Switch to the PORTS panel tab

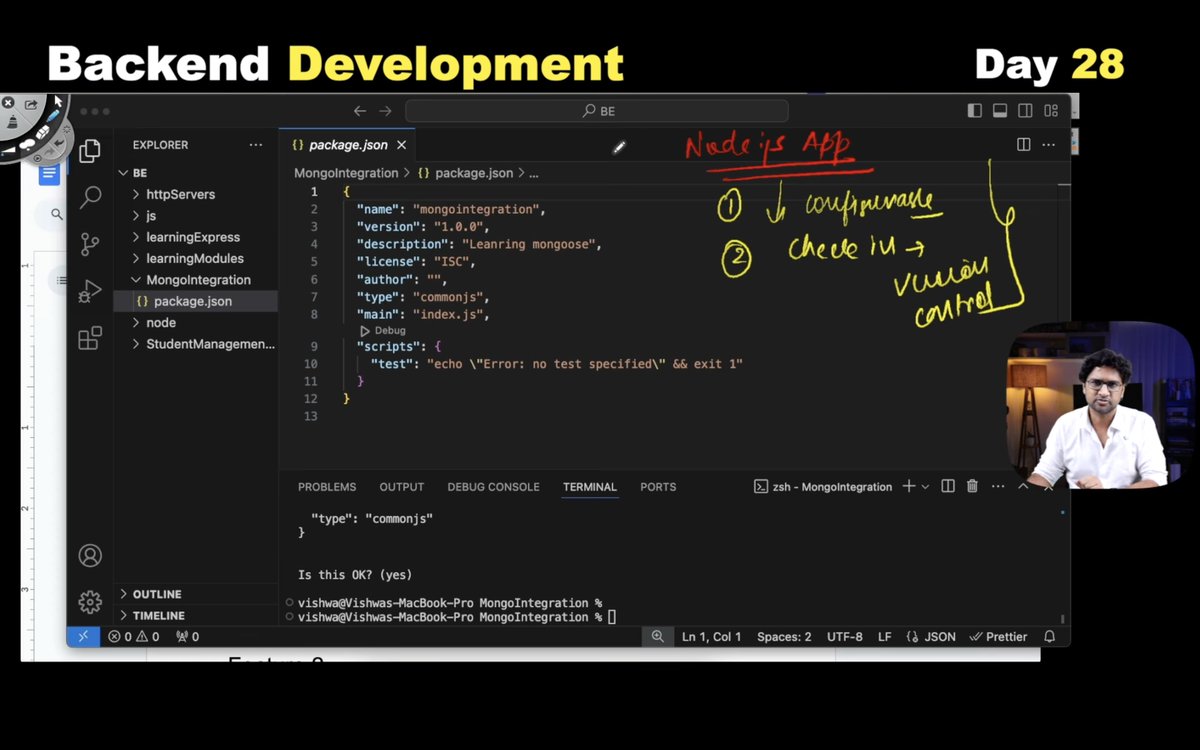coord(658,487)
